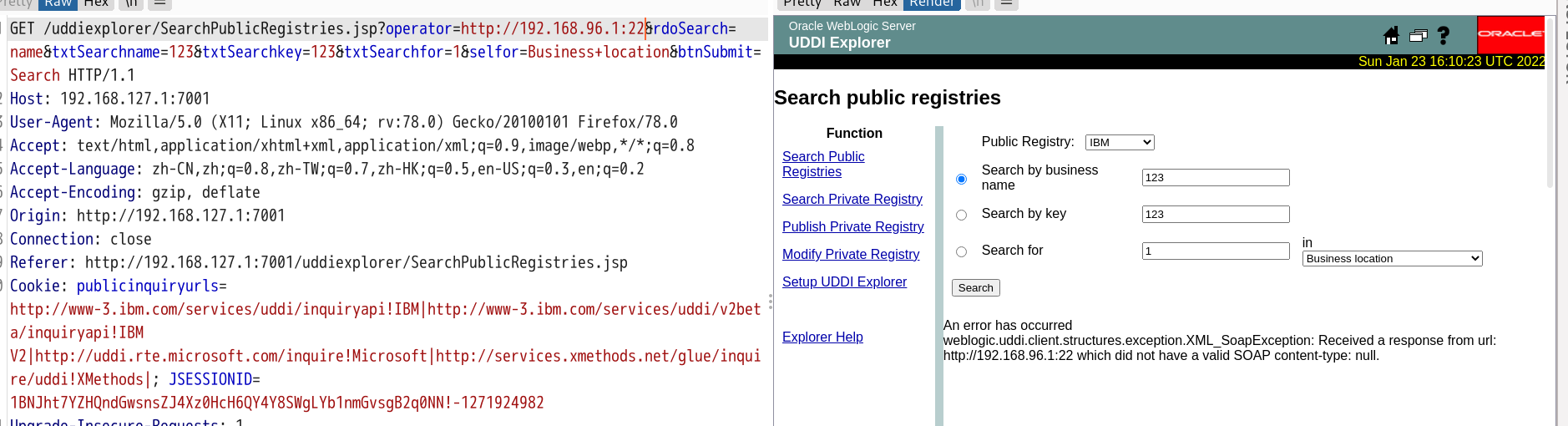Screen dimensions: 1568x426
Task: Switch request view to Hex tab
Action: pos(96,3)
